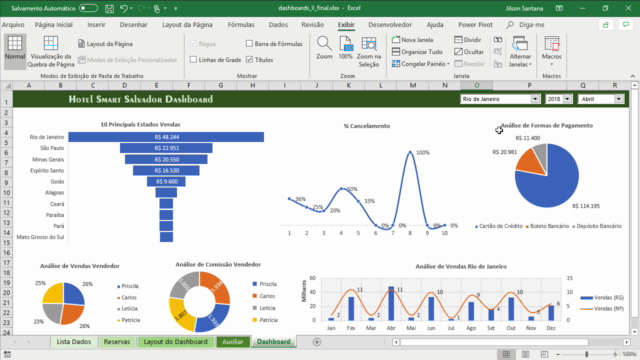
Task: Open Página Inicial tab
Action: tap(53, 25)
